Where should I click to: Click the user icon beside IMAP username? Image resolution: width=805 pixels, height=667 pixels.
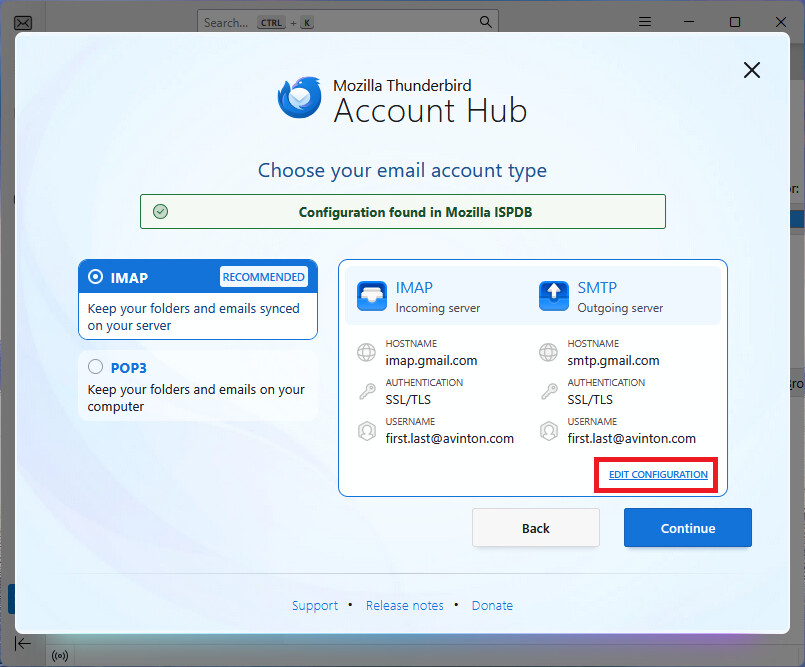(367, 431)
